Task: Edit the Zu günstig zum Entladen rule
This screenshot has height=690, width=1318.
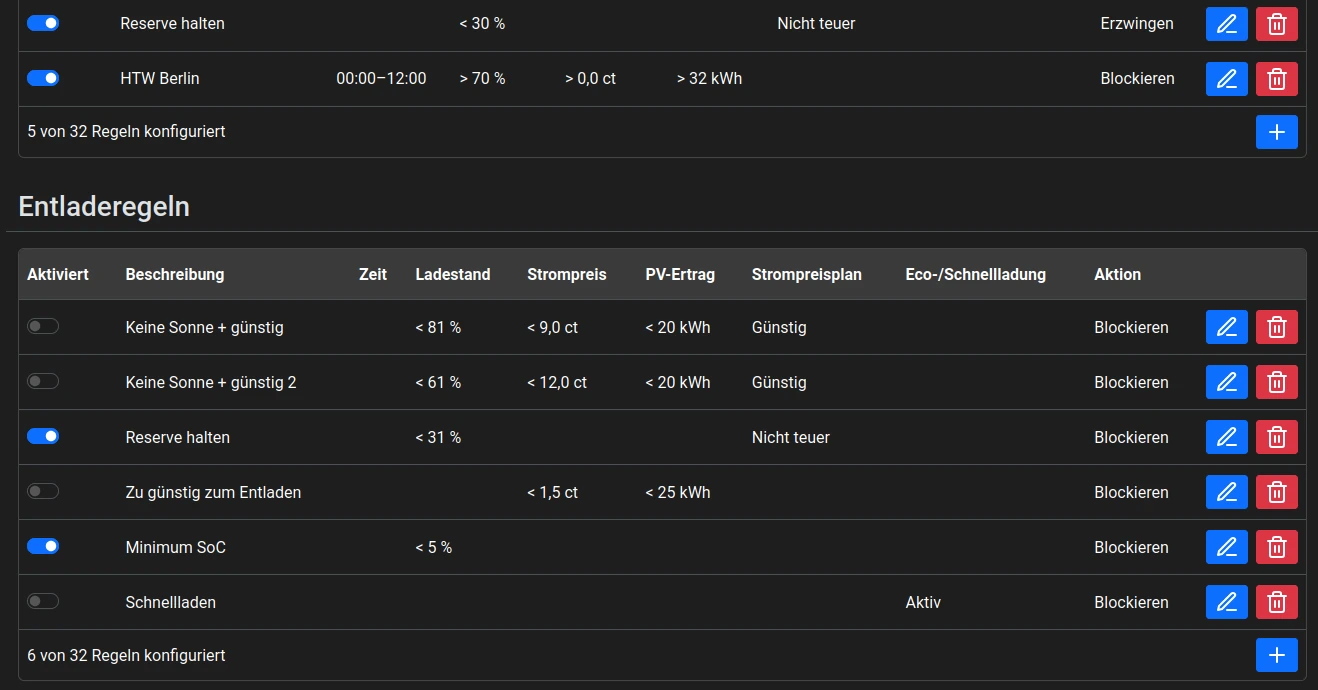Action: click(1227, 492)
